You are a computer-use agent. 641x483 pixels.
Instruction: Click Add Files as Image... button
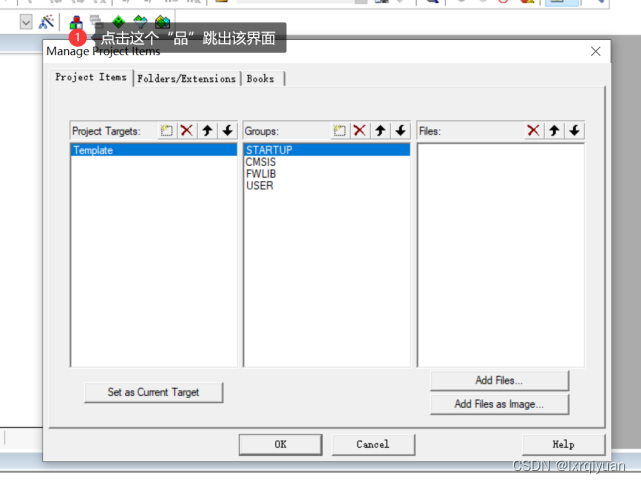[x=499, y=404]
